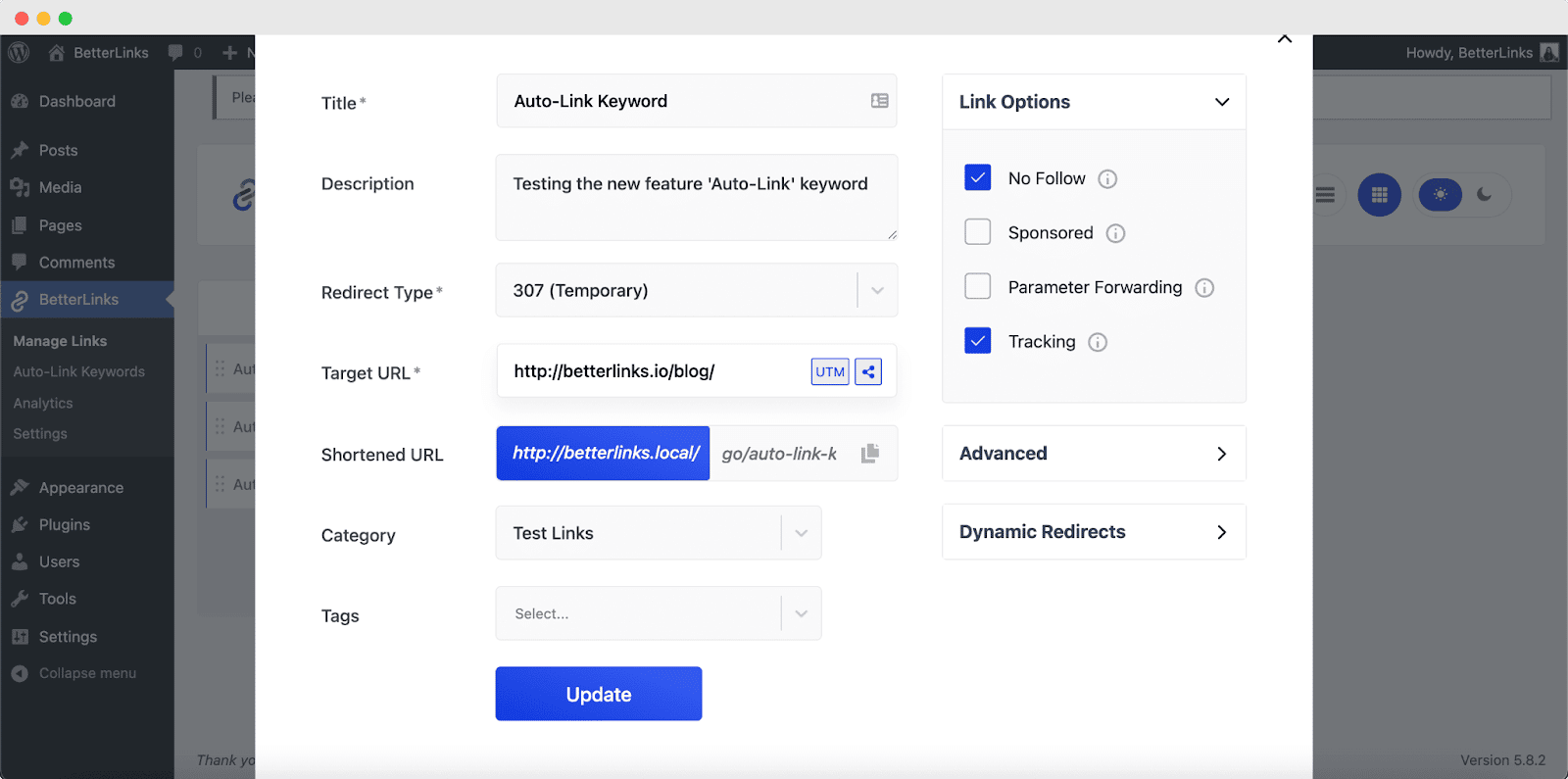Switch to list view with the lines icon
The width and height of the screenshot is (1568, 779).
pyautogui.click(x=1325, y=195)
